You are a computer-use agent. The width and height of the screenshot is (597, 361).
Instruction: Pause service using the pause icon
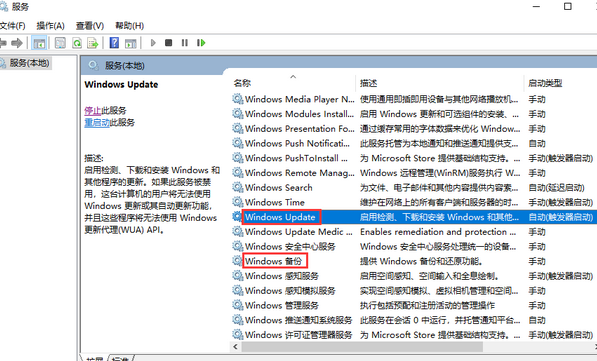[x=185, y=43]
